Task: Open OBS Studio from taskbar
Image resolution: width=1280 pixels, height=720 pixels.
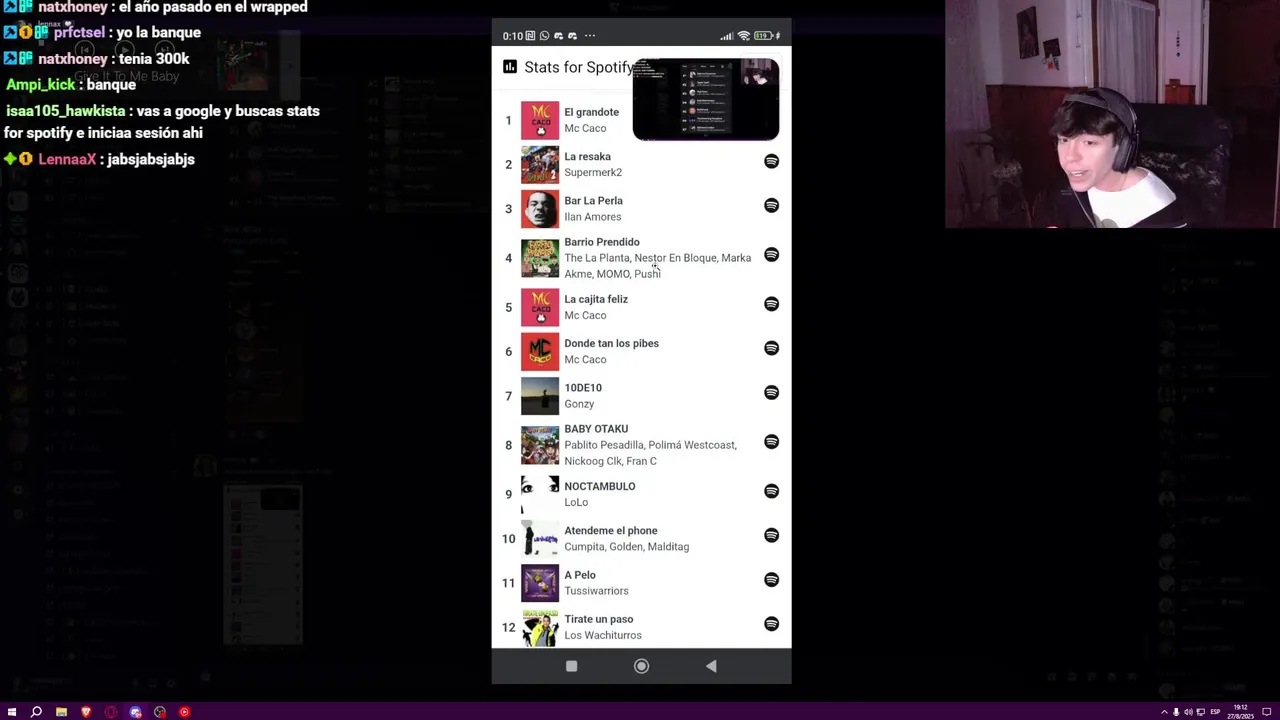Action: click(160, 712)
